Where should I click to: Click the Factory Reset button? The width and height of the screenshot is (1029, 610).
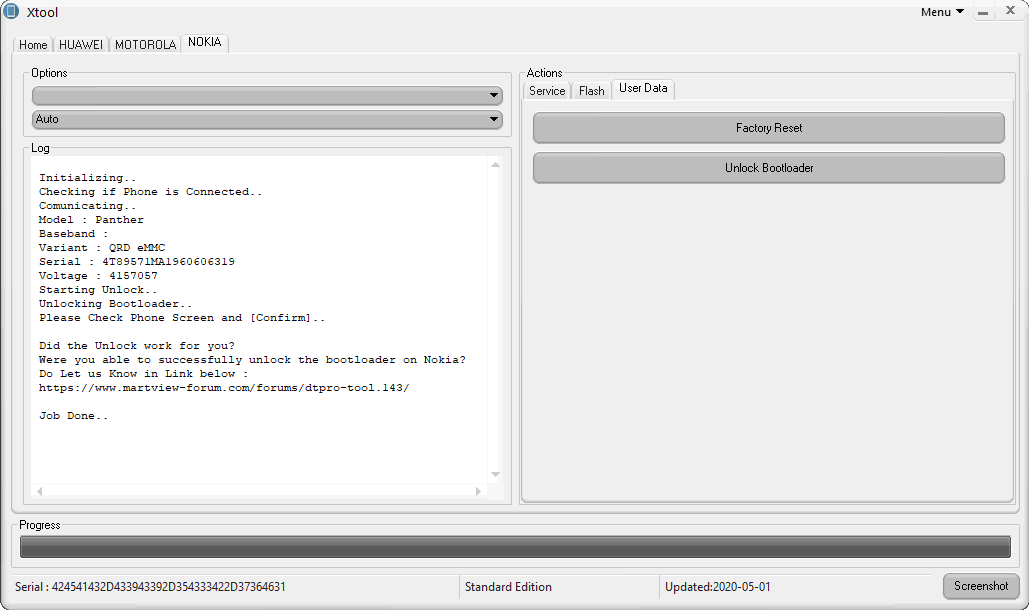tap(768, 128)
